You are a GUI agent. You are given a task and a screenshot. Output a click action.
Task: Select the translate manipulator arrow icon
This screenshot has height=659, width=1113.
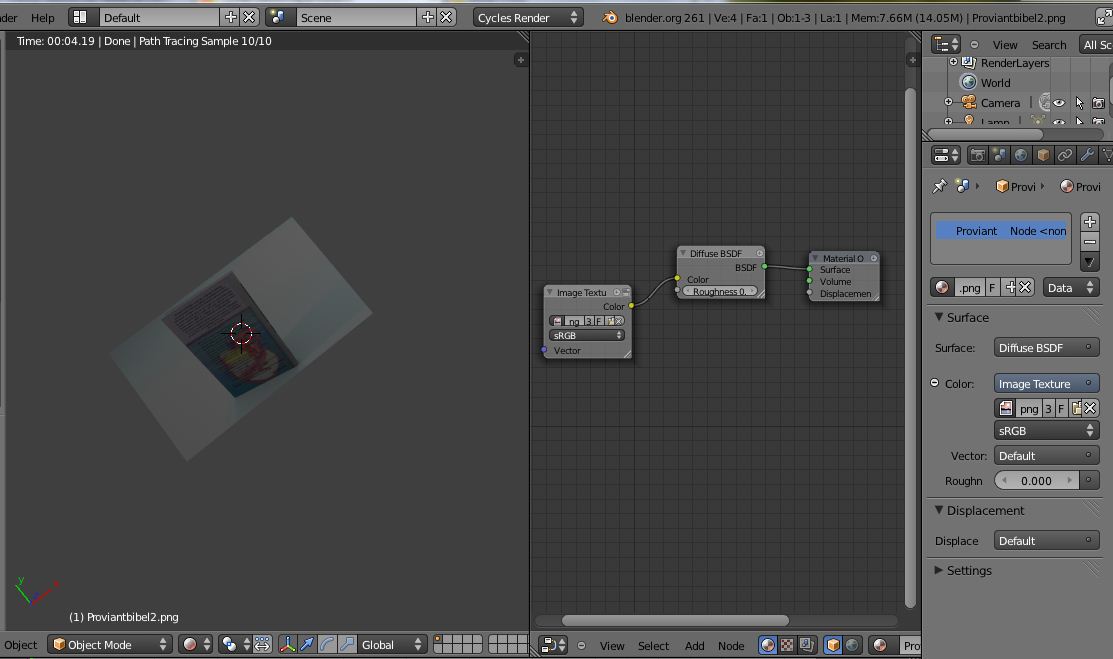pos(307,644)
